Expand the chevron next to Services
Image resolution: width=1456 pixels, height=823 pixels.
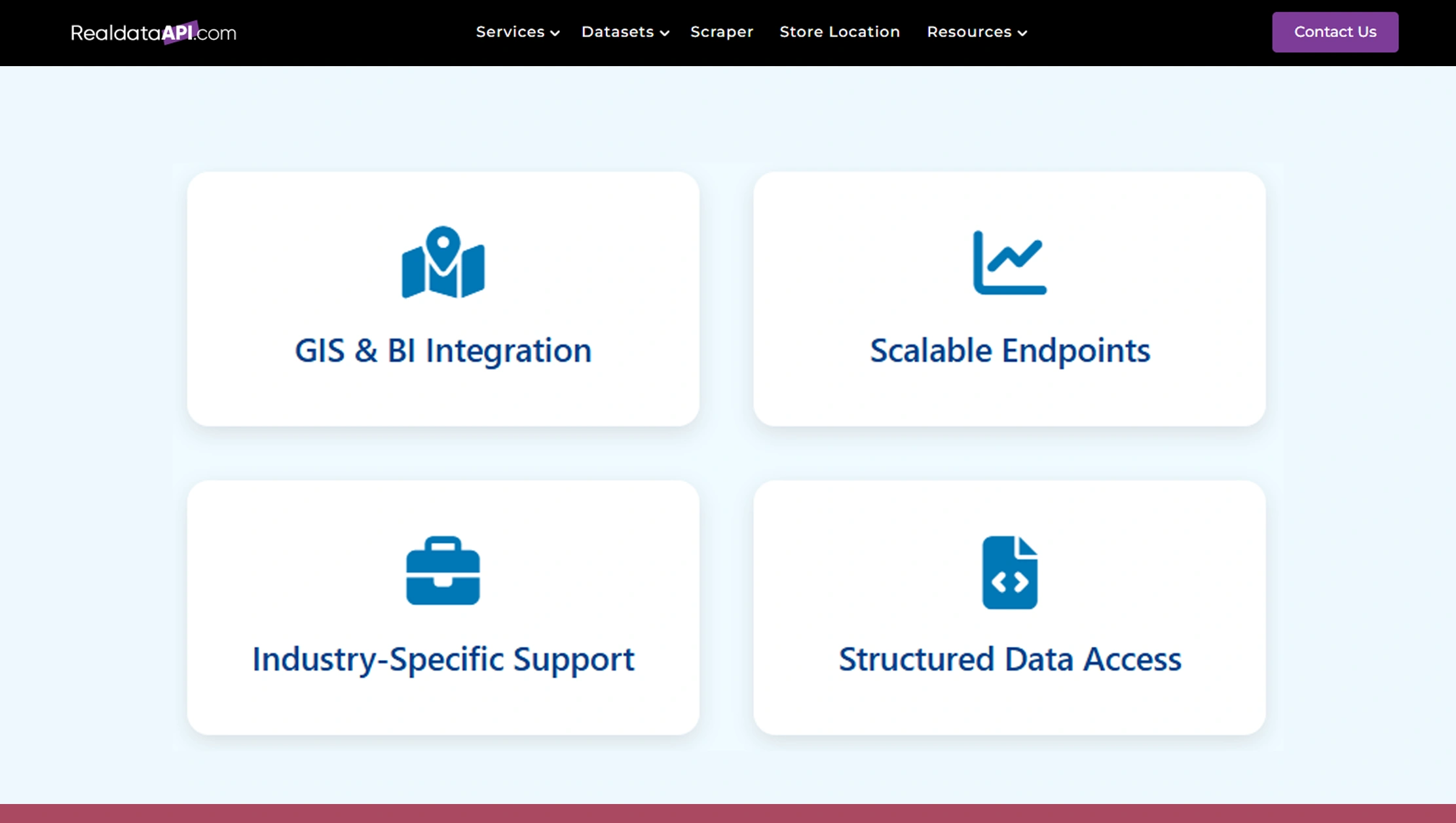click(x=555, y=33)
